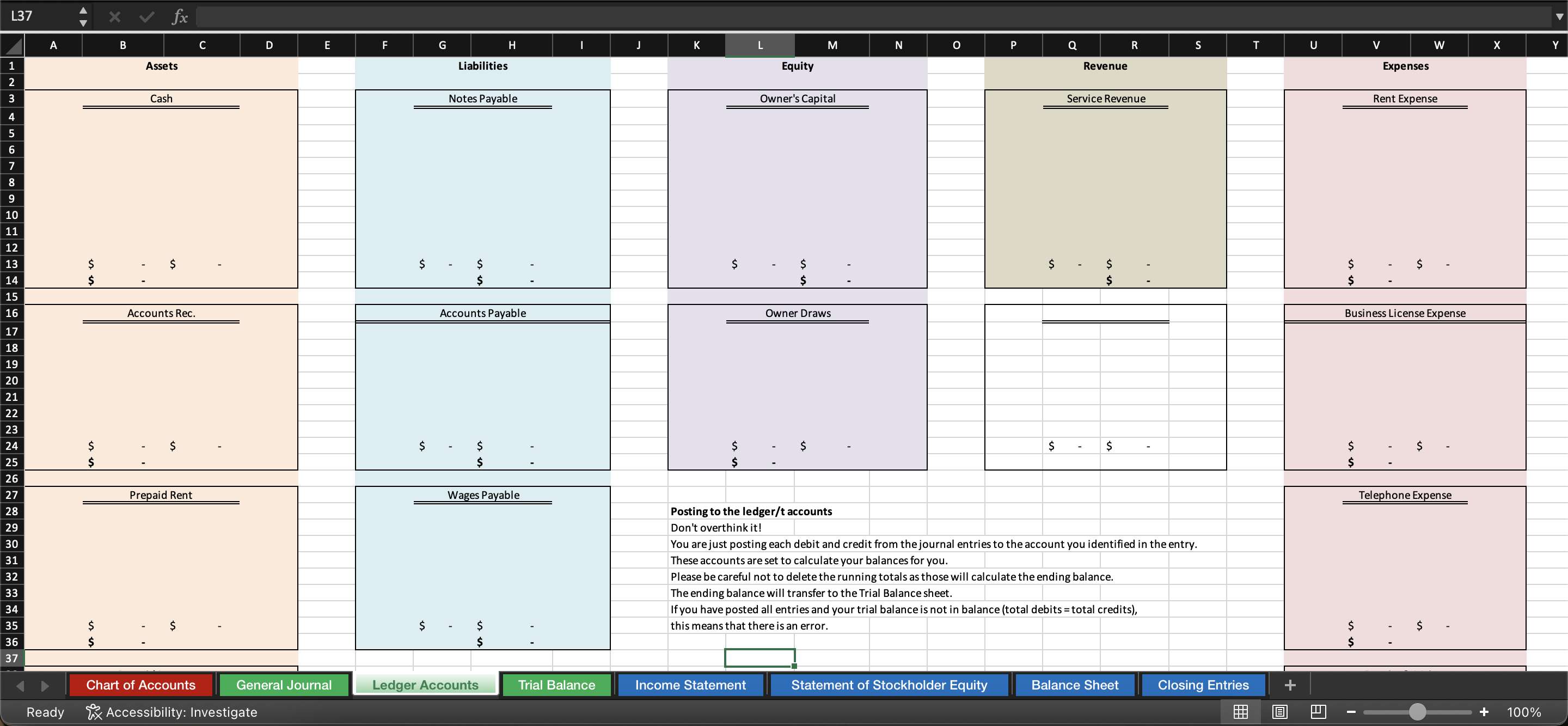Click the Owner's Capital title cell

pyautogui.click(x=798, y=99)
